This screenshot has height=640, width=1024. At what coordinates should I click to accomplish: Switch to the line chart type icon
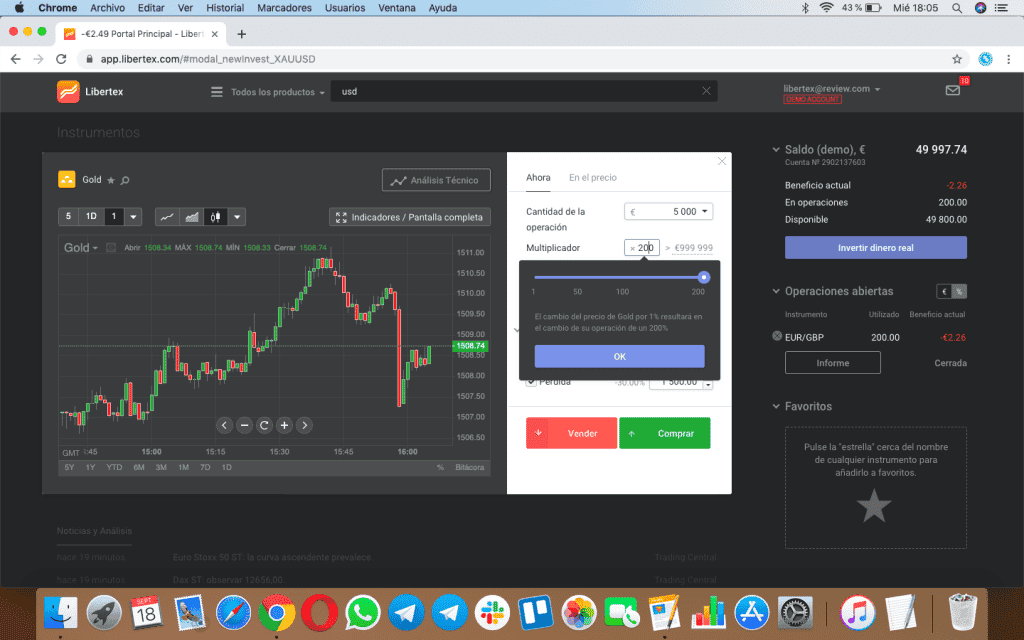(167, 217)
